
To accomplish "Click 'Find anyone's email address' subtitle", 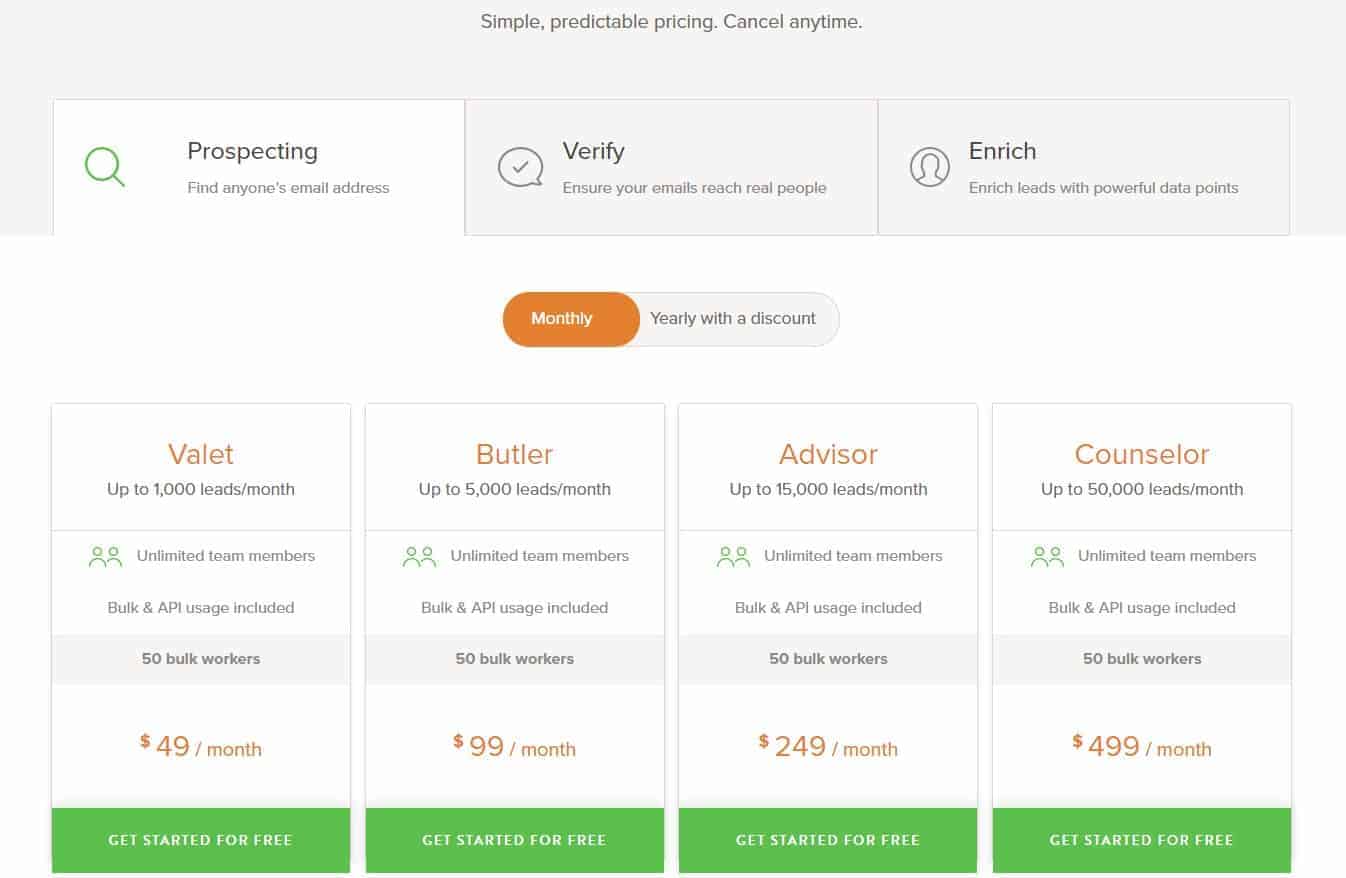I will click(x=289, y=188).
